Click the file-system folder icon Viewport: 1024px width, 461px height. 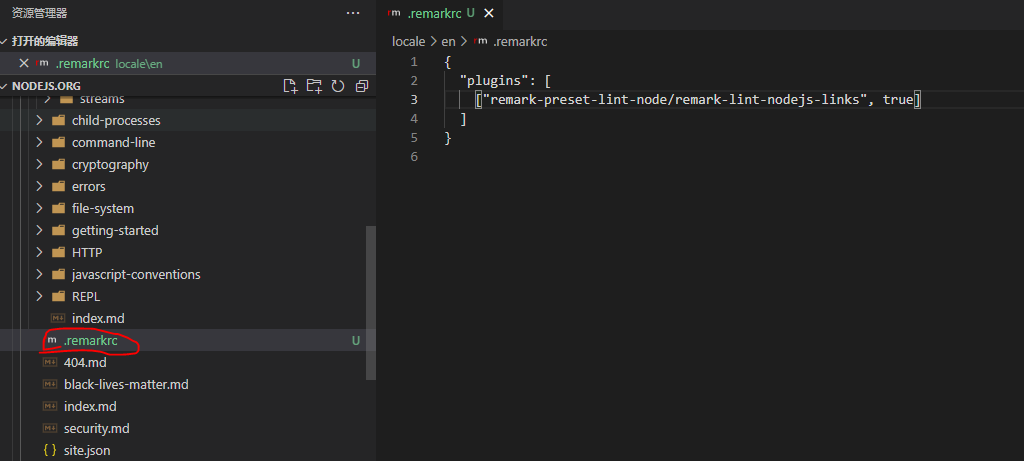pos(58,208)
